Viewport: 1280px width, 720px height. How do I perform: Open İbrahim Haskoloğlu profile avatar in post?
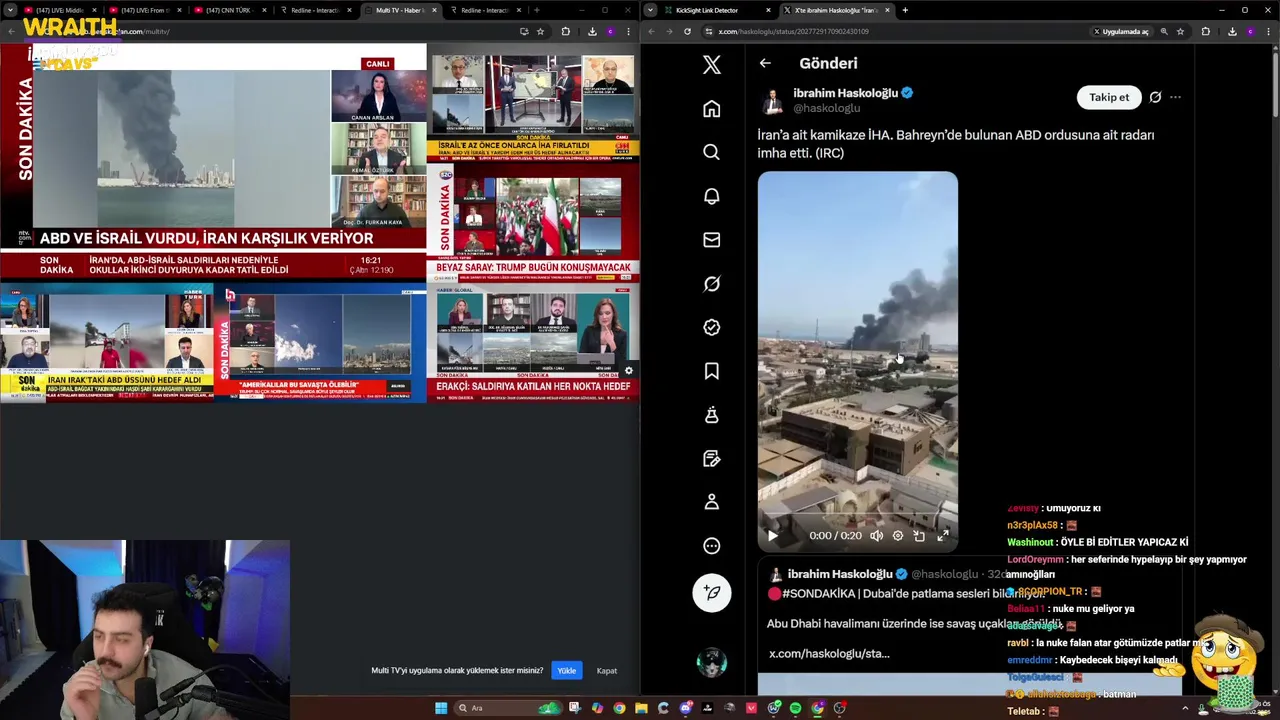[773, 100]
